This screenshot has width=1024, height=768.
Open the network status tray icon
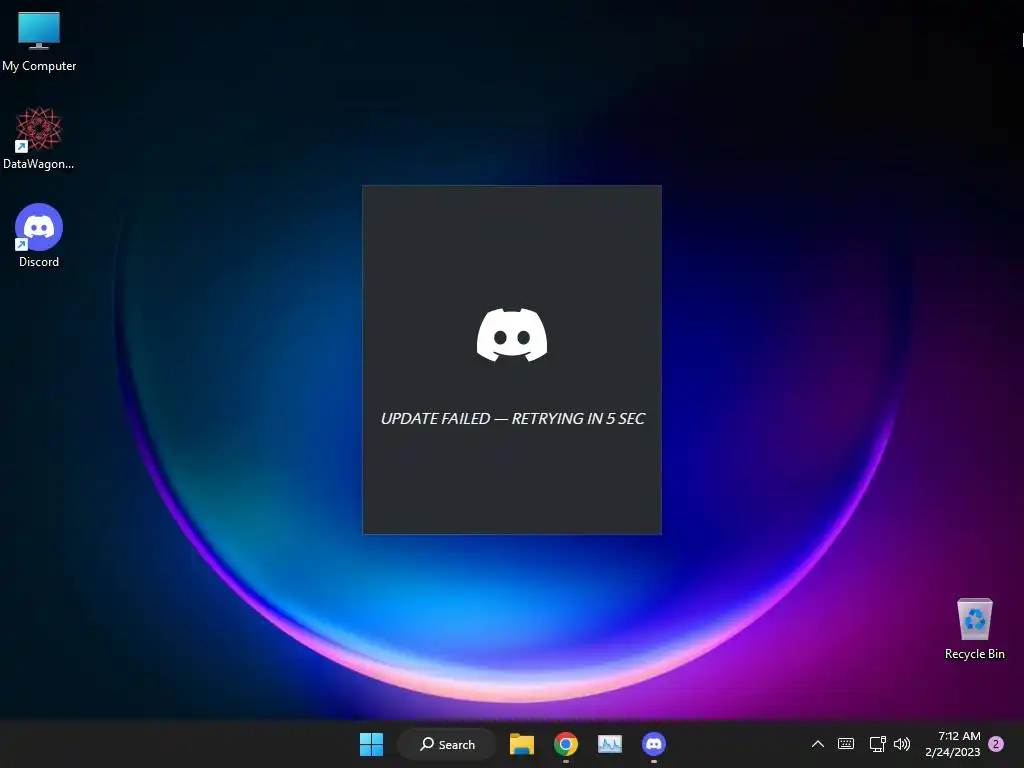(877, 744)
